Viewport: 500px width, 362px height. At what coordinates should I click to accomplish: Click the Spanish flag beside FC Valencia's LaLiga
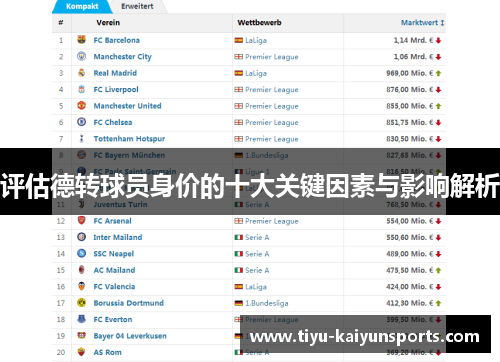239,287
